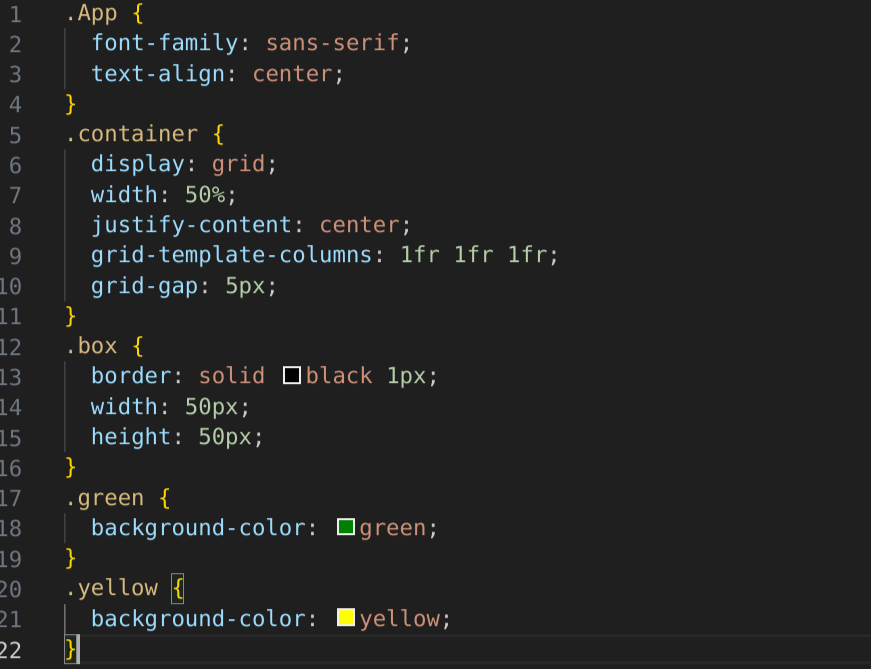The height and width of the screenshot is (669, 871).
Task: Place cursor at closing brace on line 22
Action: (x=71, y=649)
